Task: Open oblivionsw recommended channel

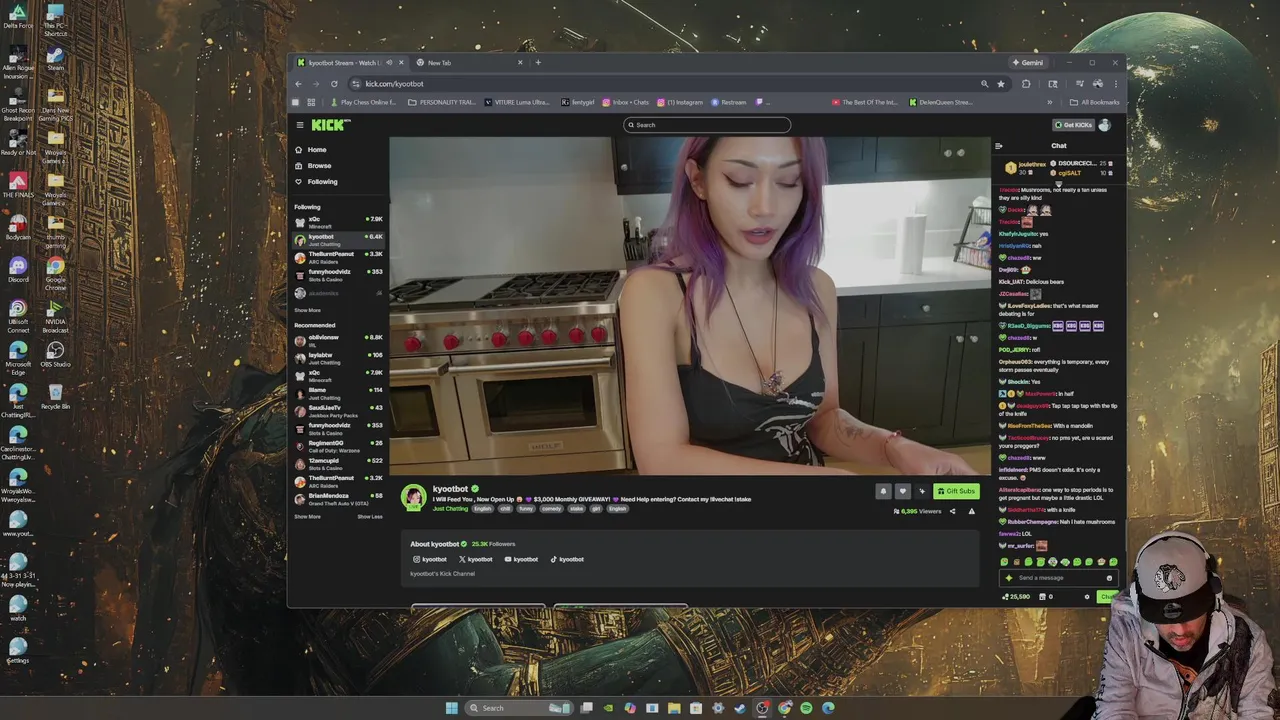Action: click(x=338, y=340)
